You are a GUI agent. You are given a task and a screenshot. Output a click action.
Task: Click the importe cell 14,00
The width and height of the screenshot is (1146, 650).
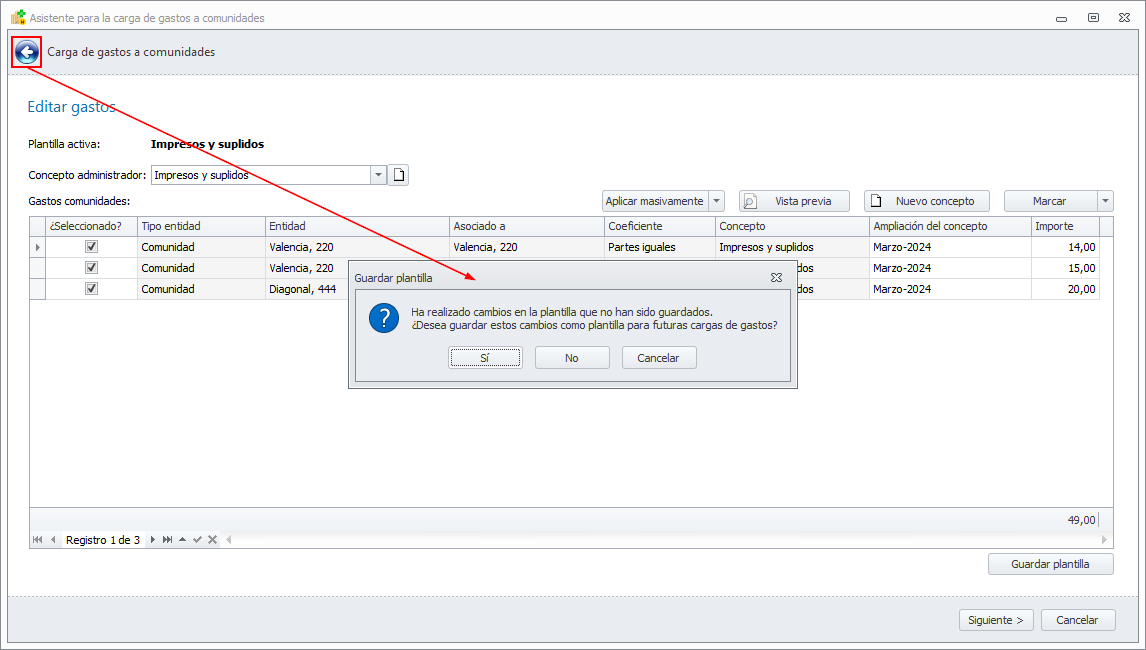[x=1065, y=247]
